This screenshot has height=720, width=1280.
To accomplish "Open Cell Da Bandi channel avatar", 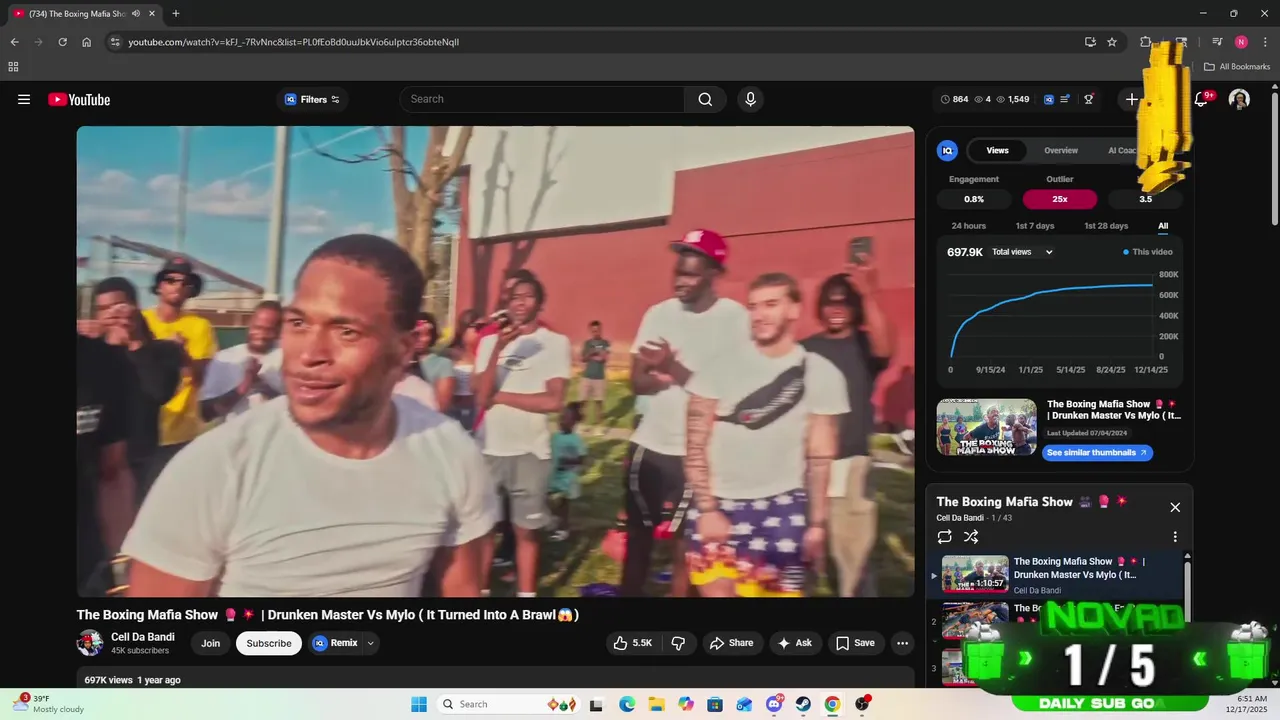I will click(x=90, y=643).
